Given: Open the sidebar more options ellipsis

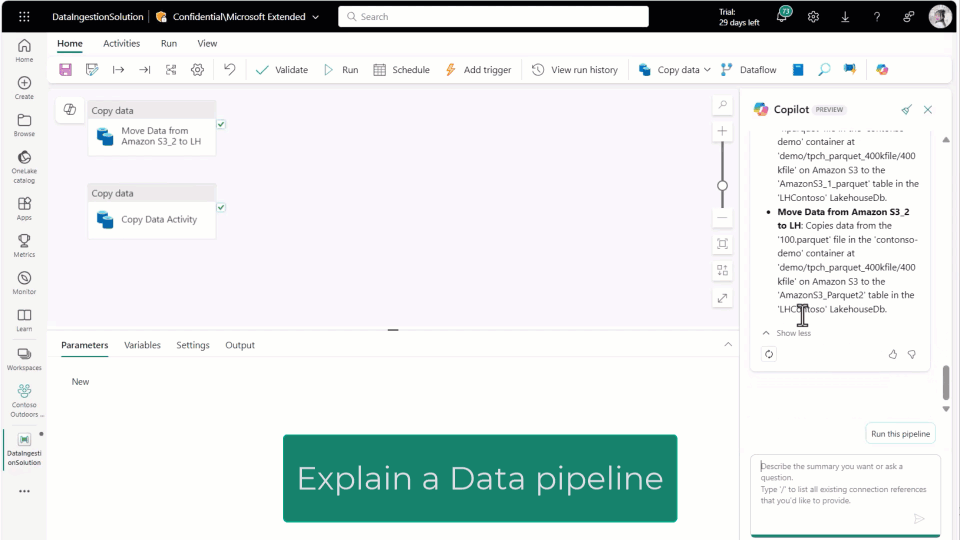Looking at the screenshot, I should [24, 491].
